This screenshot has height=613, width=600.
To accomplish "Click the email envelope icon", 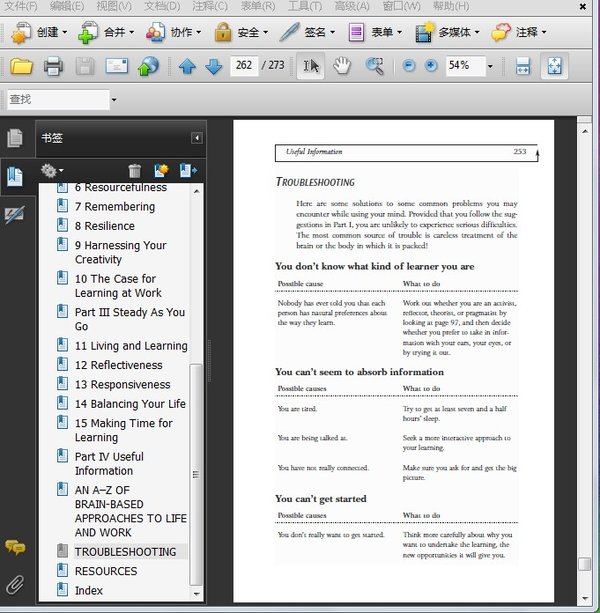I will (117, 67).
